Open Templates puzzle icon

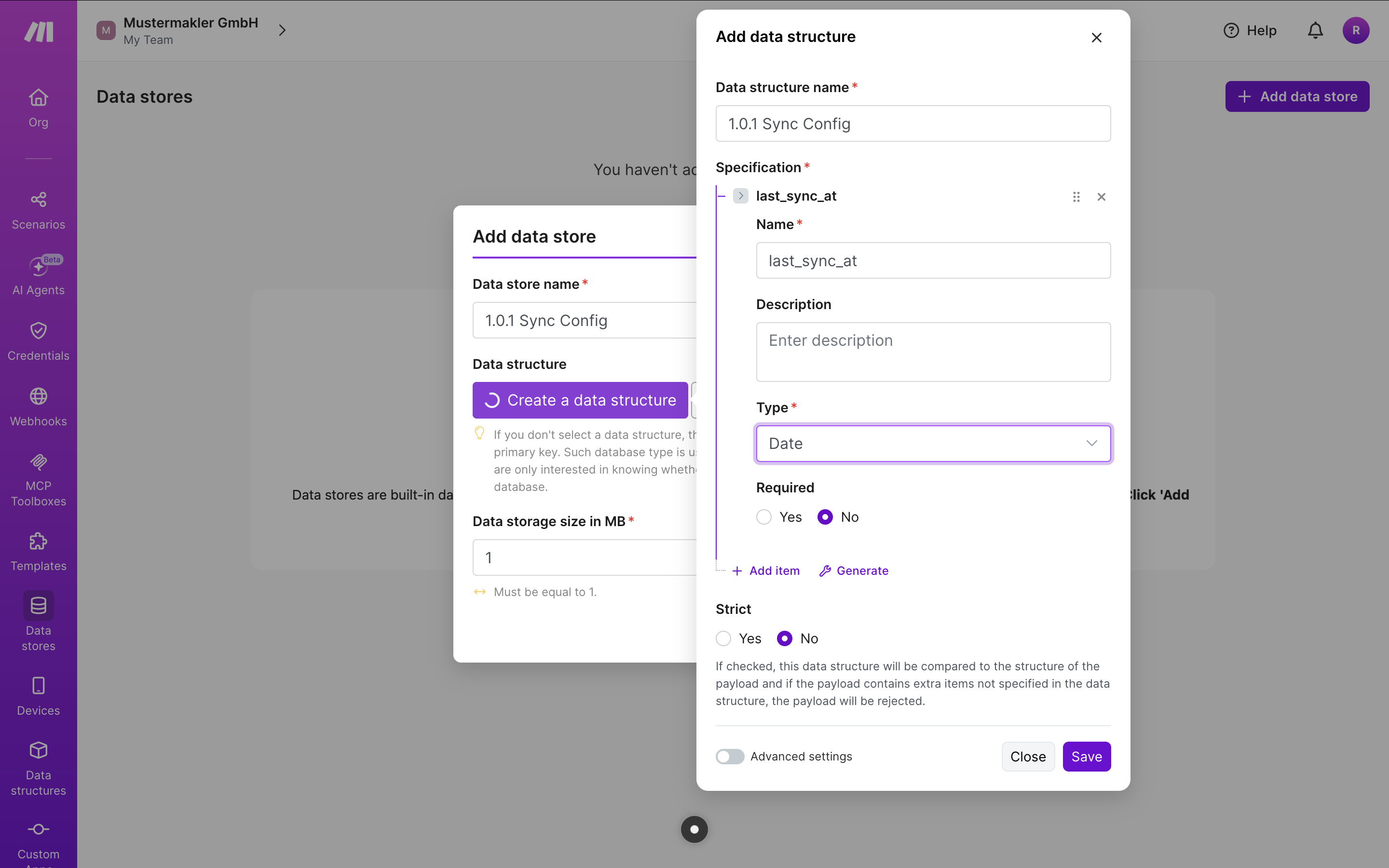tap(39, 542)
